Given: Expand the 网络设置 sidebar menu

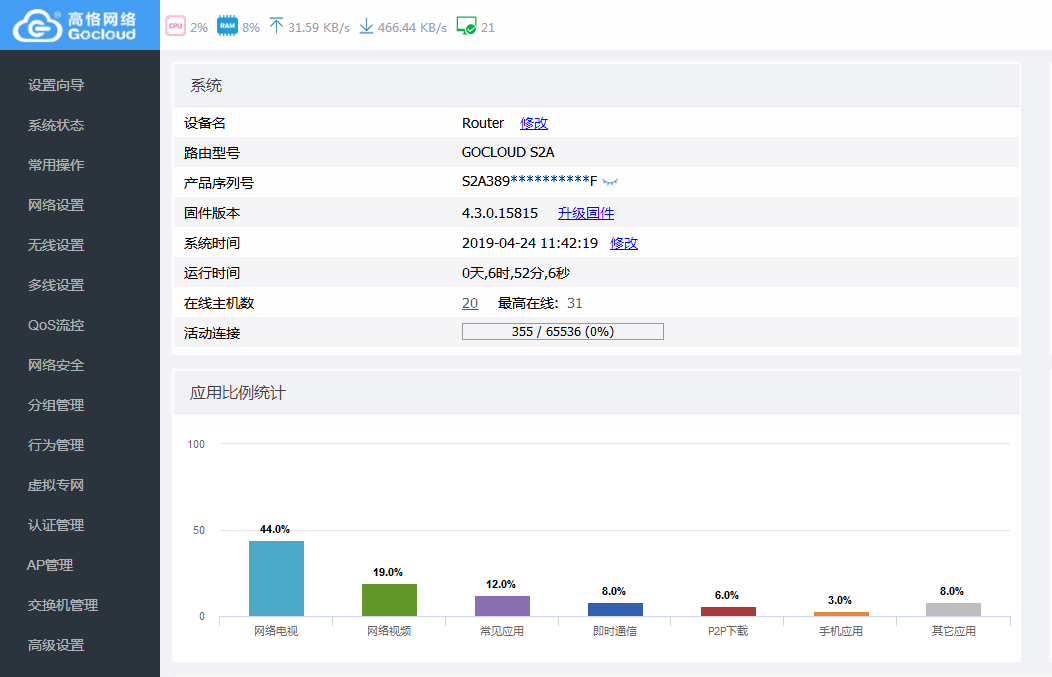Looking at the screenshot, I should (x=56, y=205).
